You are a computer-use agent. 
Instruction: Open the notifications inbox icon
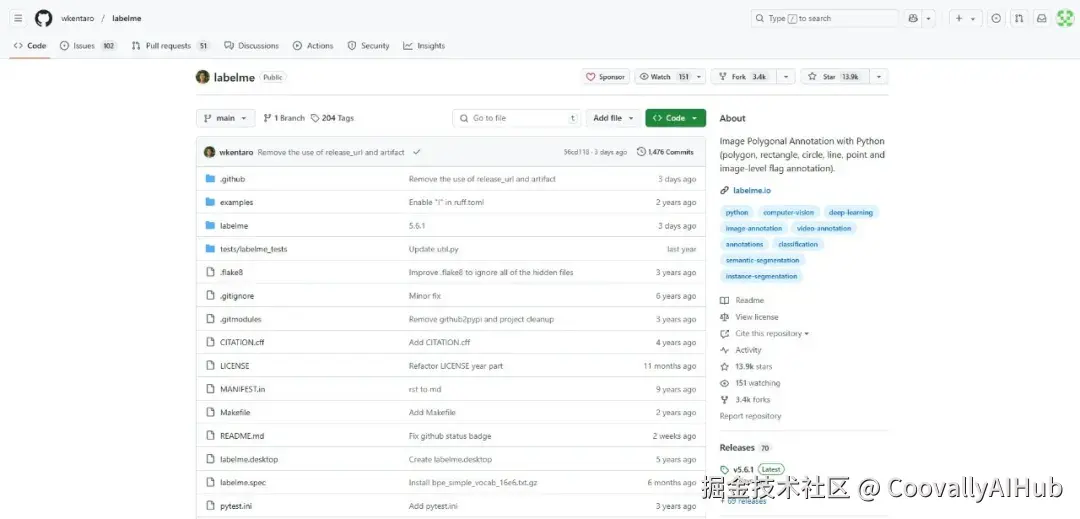point(1041,19)
